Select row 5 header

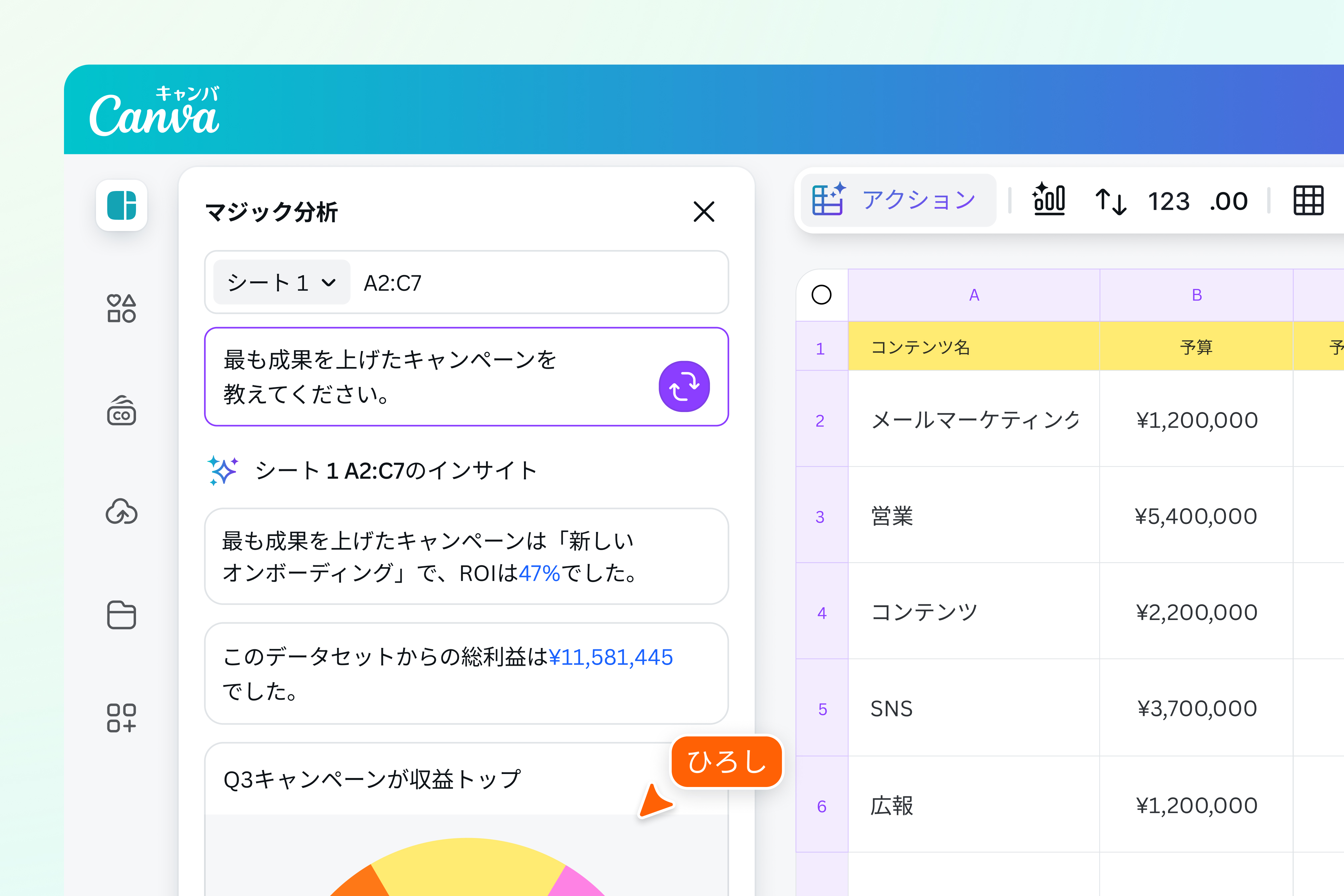tap(822, 707)
